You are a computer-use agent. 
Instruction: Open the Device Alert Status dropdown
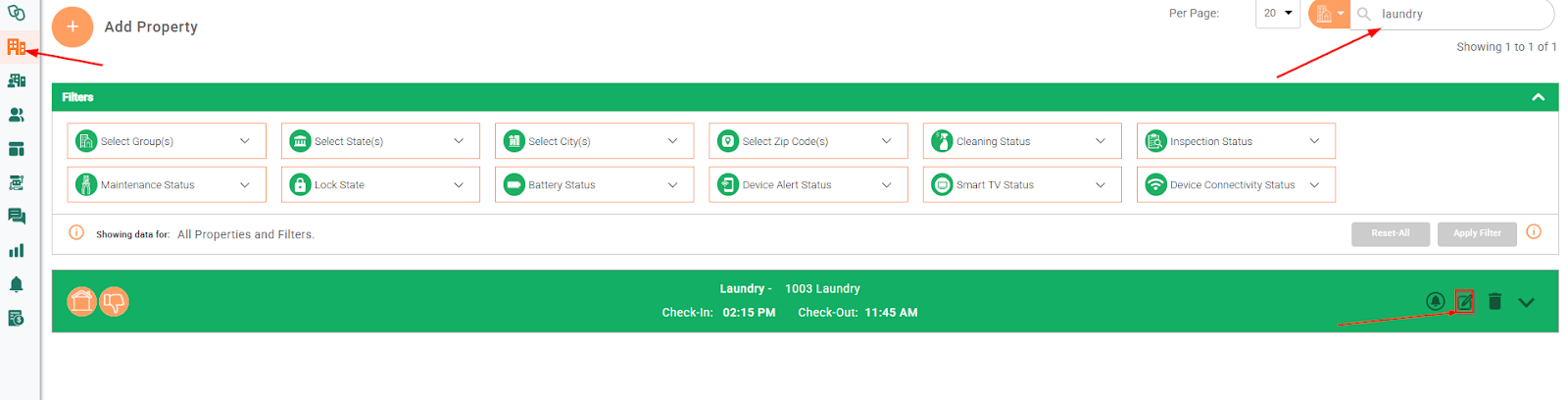tap(808, 184)
